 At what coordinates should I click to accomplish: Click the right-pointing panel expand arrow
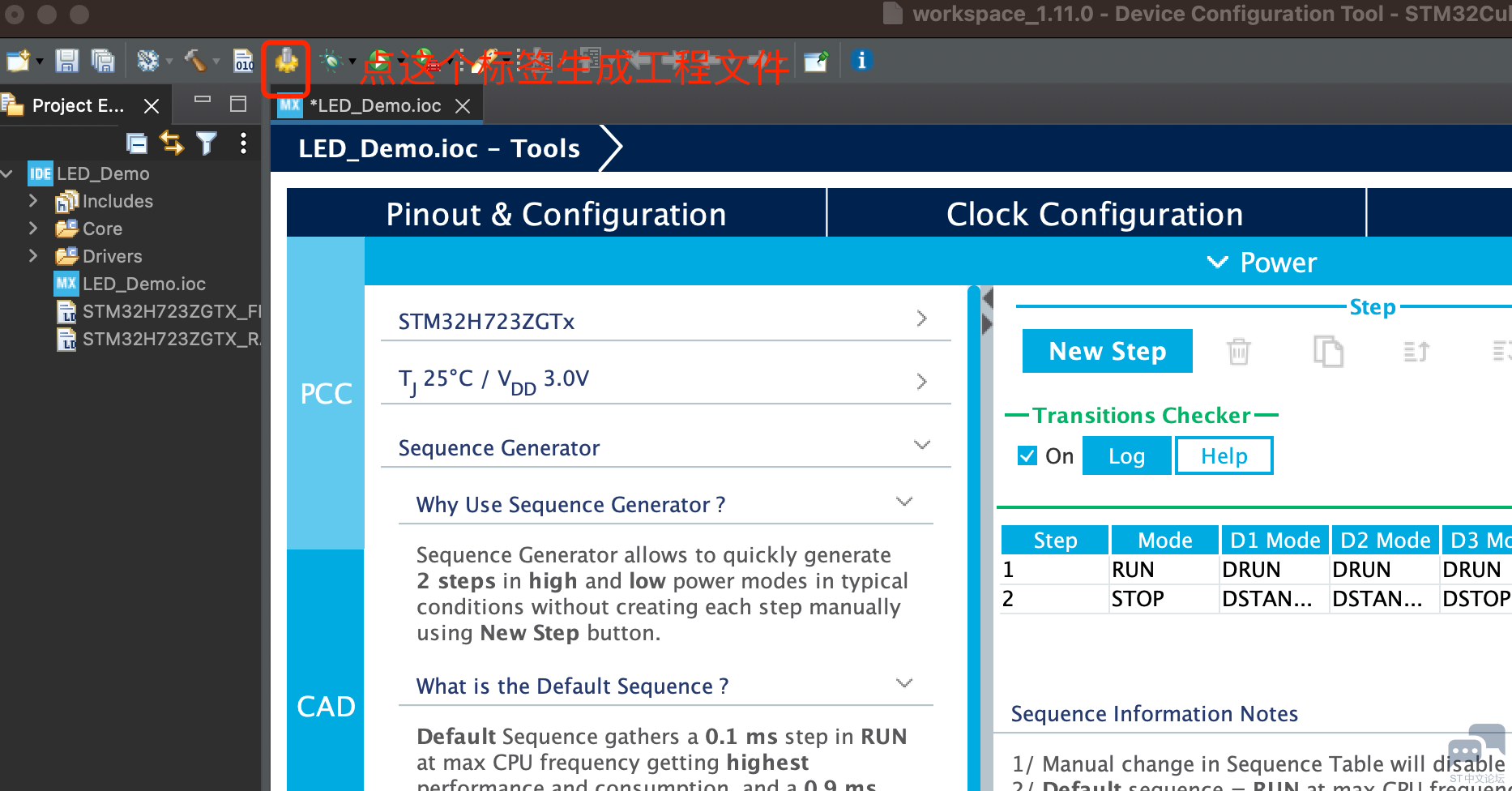coord(987,324)
